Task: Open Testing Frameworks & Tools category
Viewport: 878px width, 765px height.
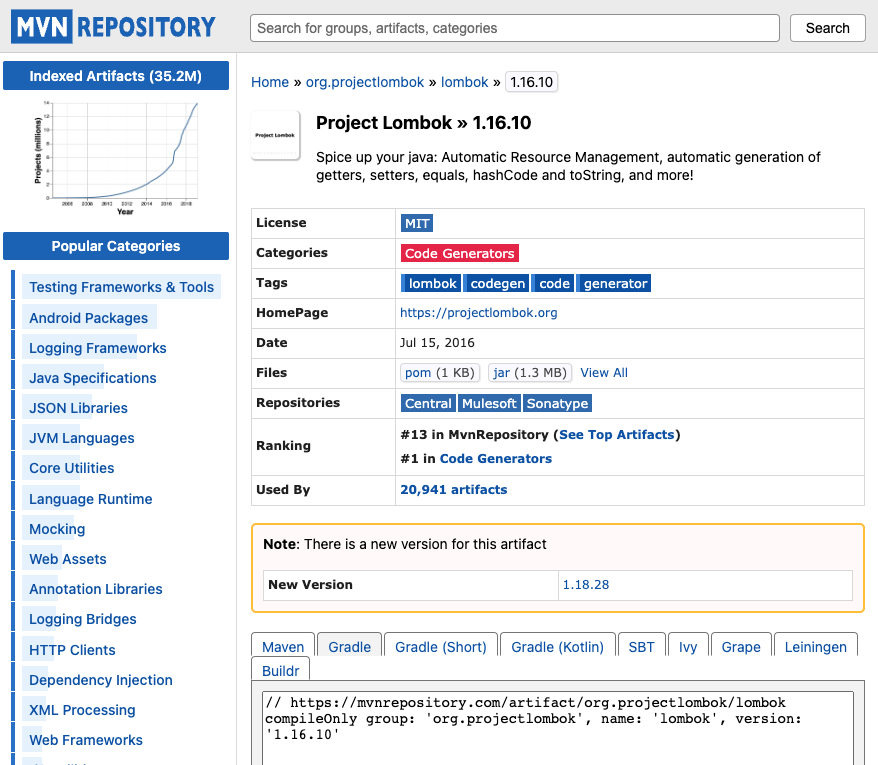Action: (122, 287)
